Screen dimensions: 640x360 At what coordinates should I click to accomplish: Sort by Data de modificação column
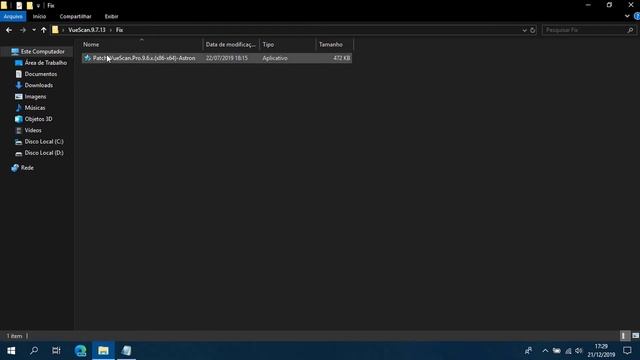[231, 44]
